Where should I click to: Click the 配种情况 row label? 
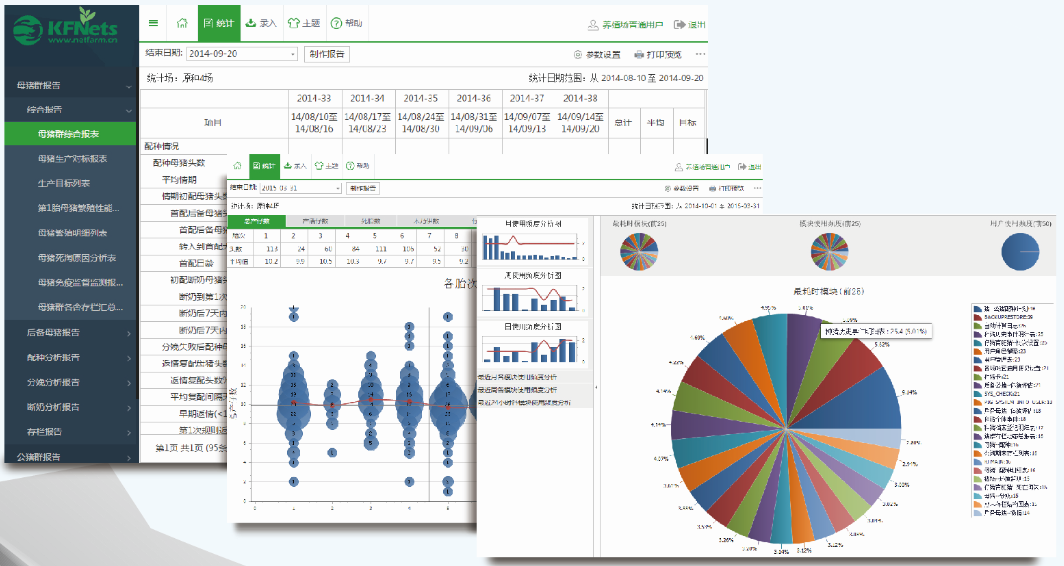[x=162, y=146]
